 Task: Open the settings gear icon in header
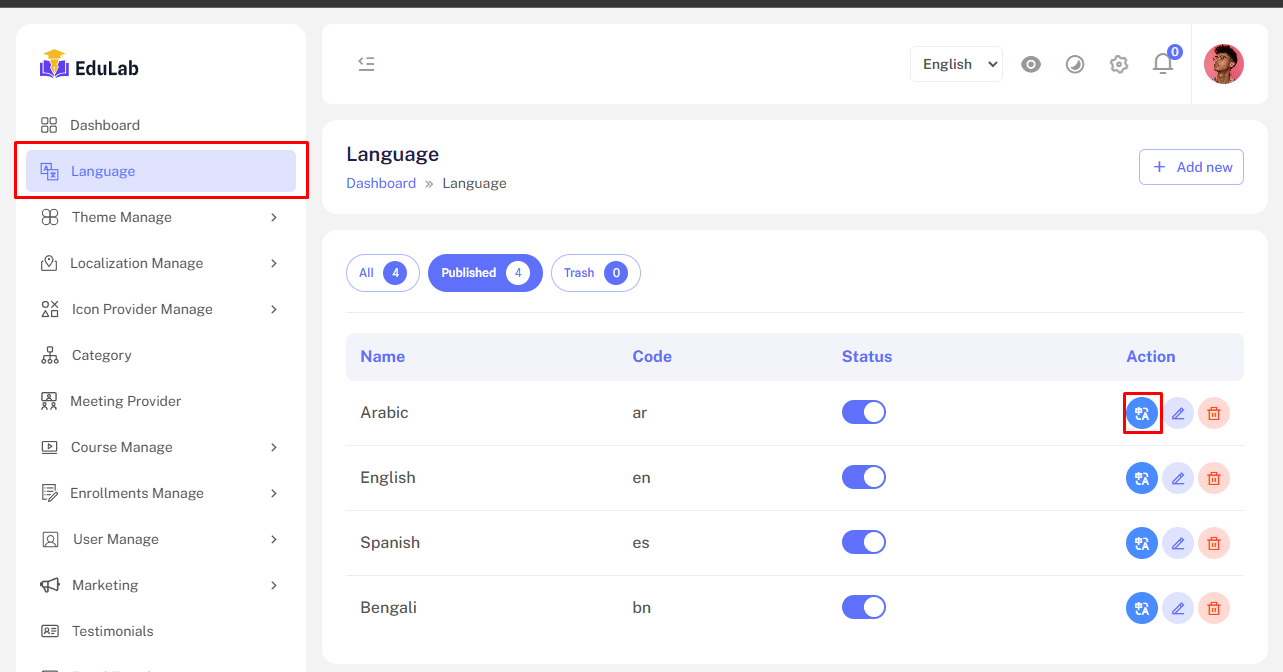1119,64
